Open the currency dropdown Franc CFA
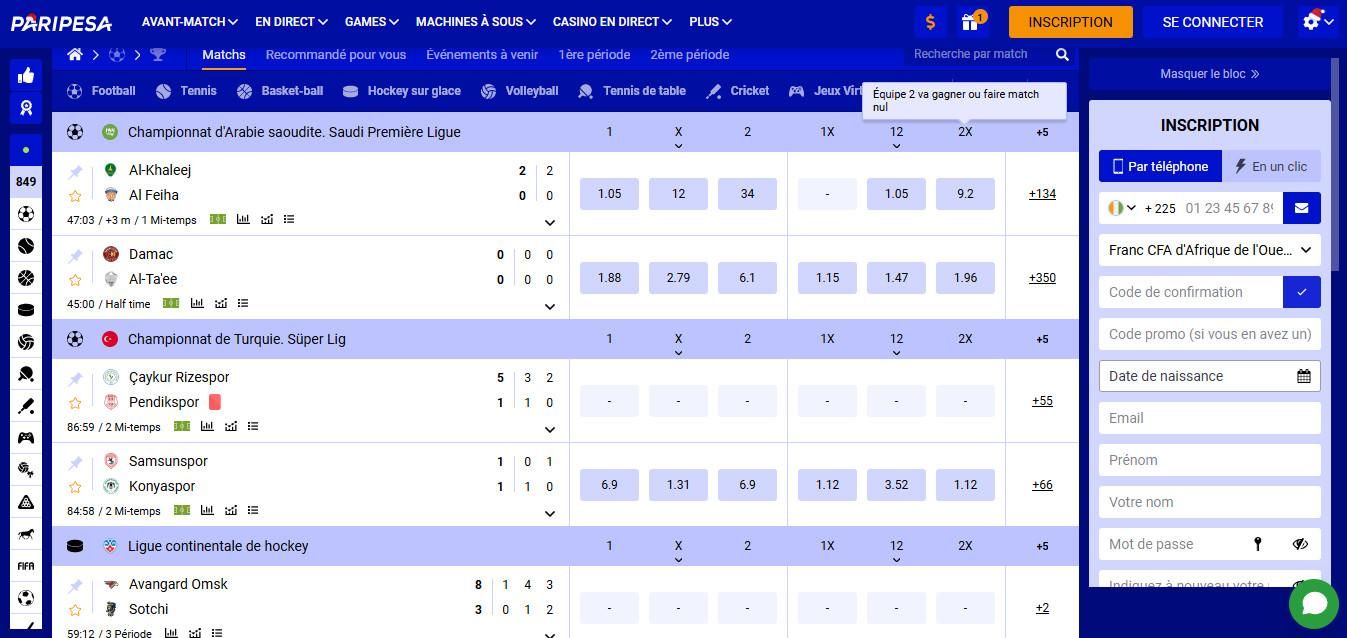Viewport: 1347px width, 638px height. pos(1209,250)
